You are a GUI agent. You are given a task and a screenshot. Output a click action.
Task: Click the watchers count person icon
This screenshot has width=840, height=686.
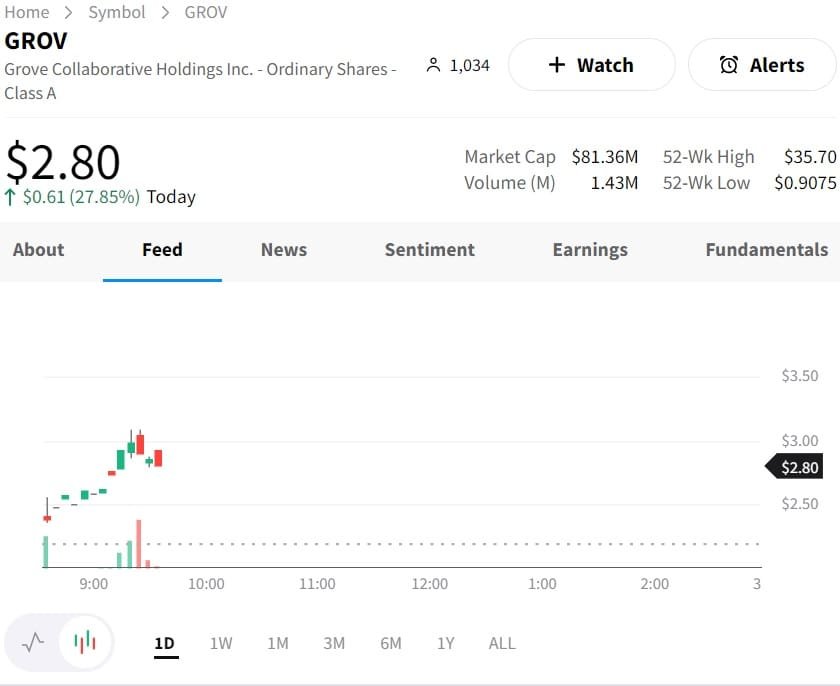[433, 64]
